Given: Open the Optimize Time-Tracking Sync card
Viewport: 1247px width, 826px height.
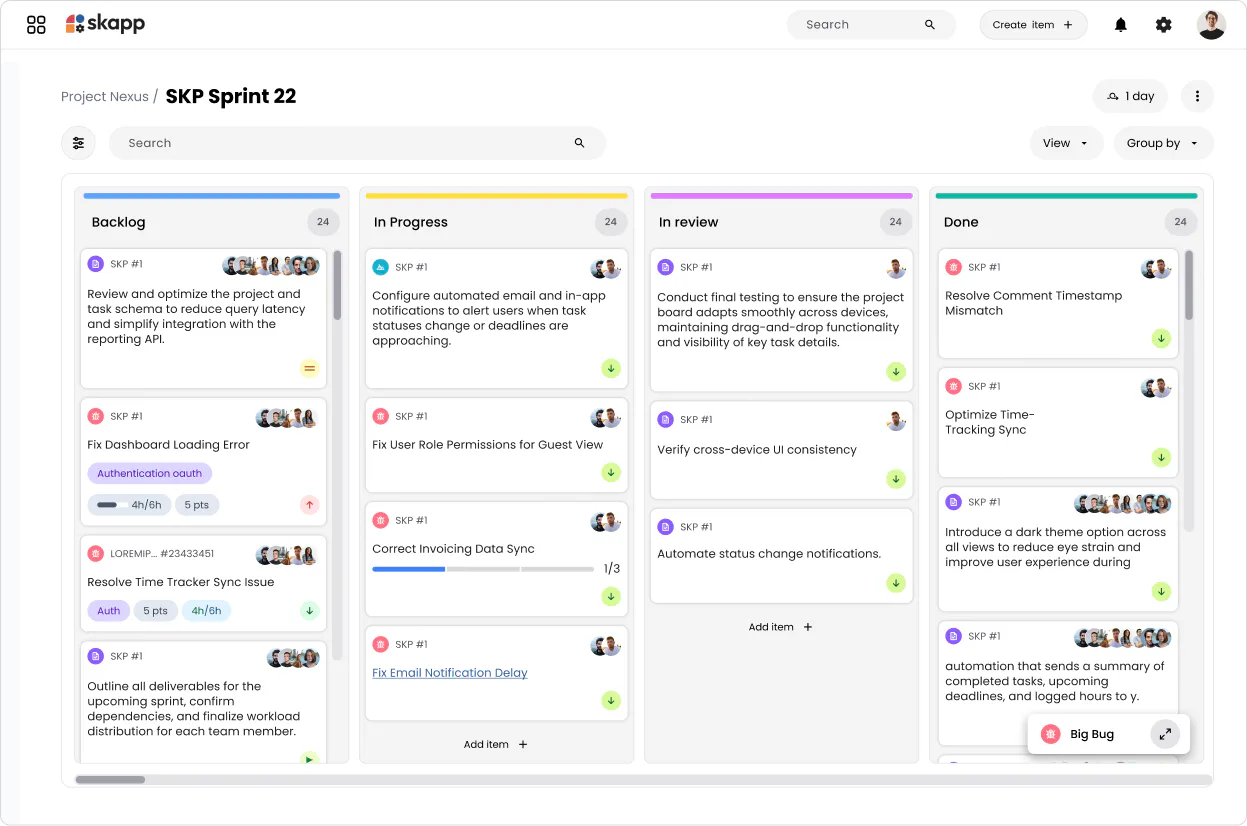Looking at the screenshot, I should click(1058, 422).
